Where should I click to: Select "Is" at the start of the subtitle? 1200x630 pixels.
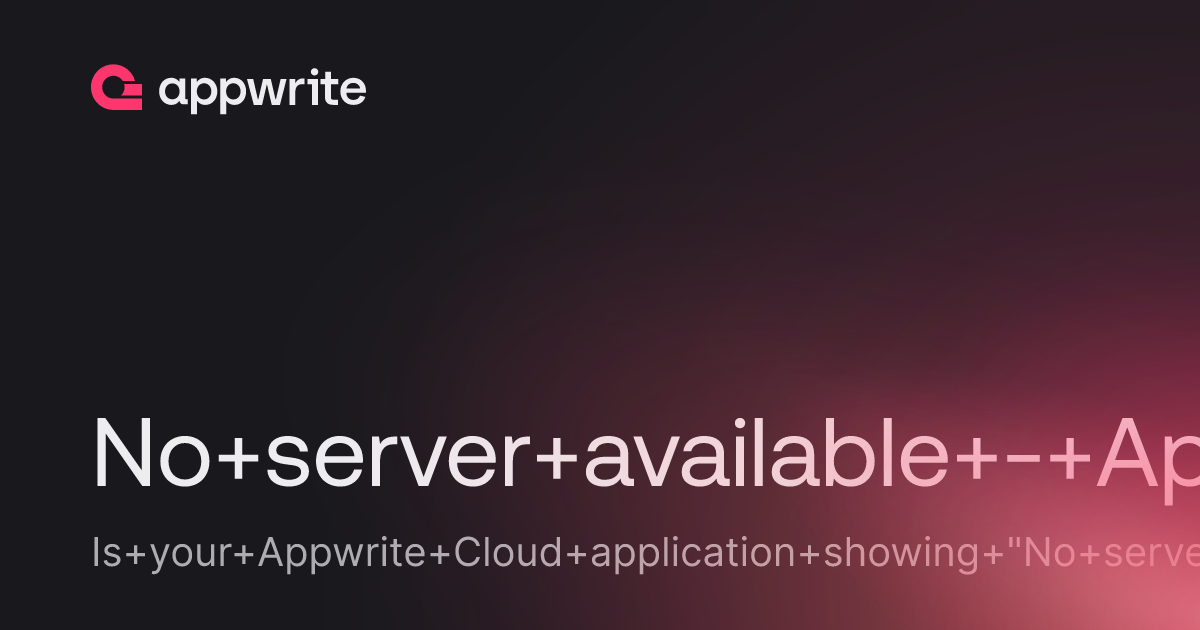(106, 553)
